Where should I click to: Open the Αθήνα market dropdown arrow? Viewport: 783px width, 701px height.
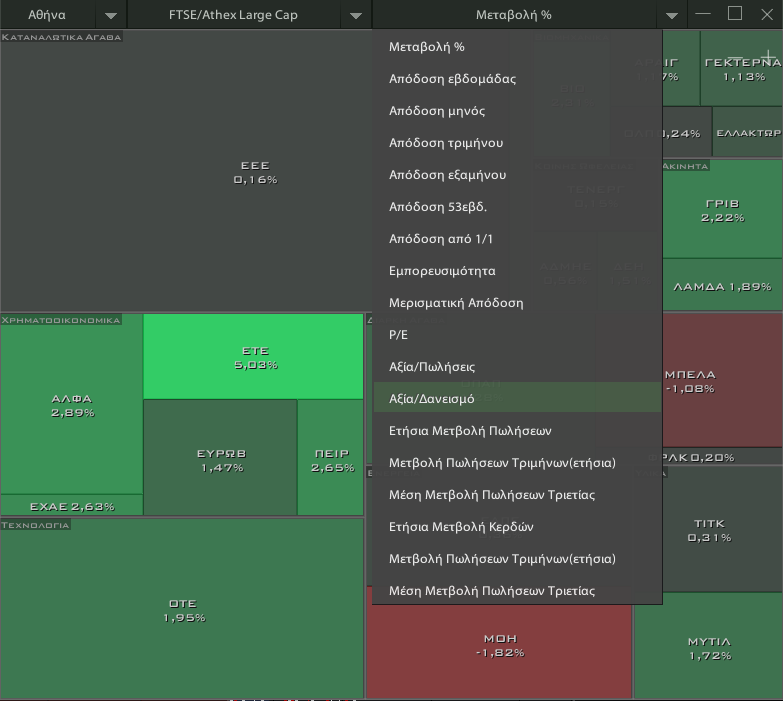coord(111,15)
